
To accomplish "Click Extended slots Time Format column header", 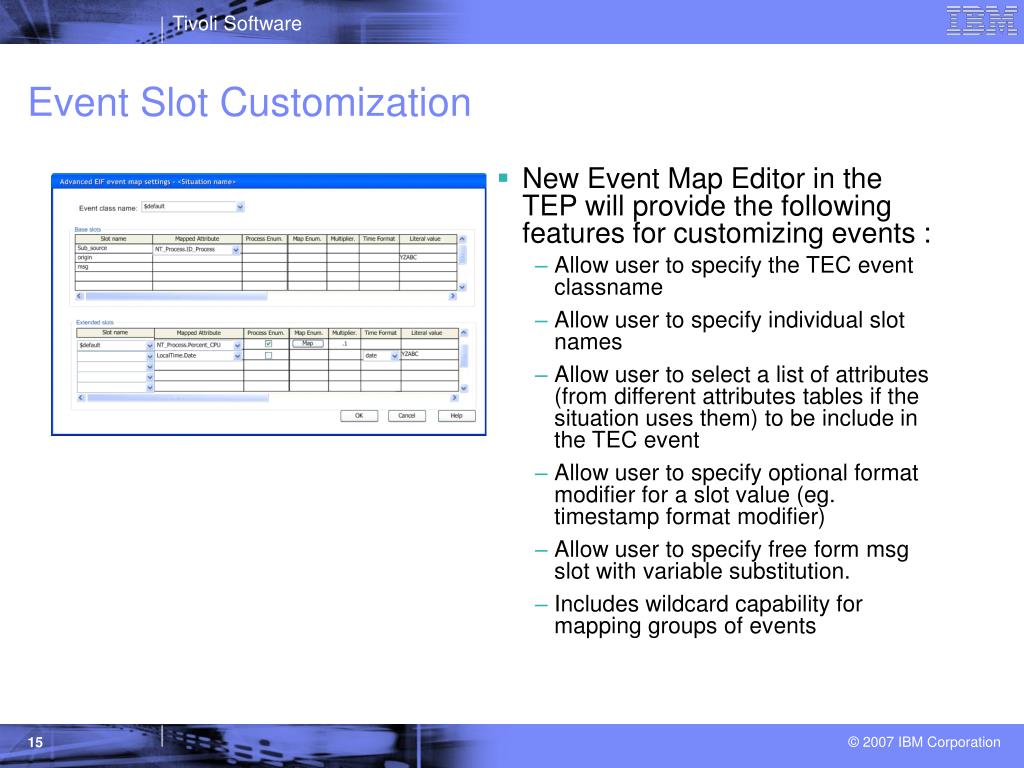I will pos(381,333).
